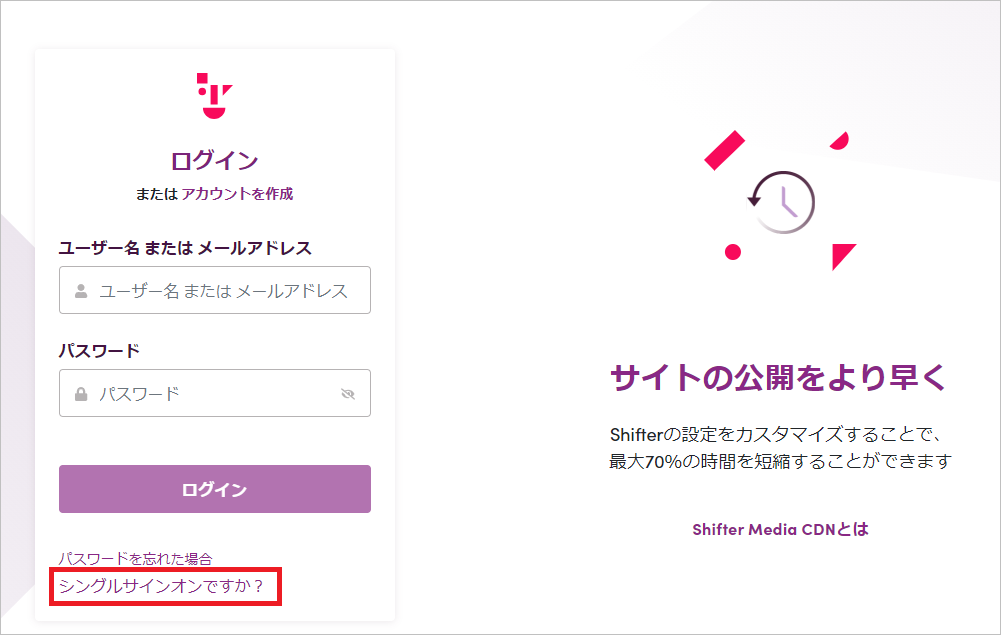Click the person icon in the username field

click(x=81, y=291)
